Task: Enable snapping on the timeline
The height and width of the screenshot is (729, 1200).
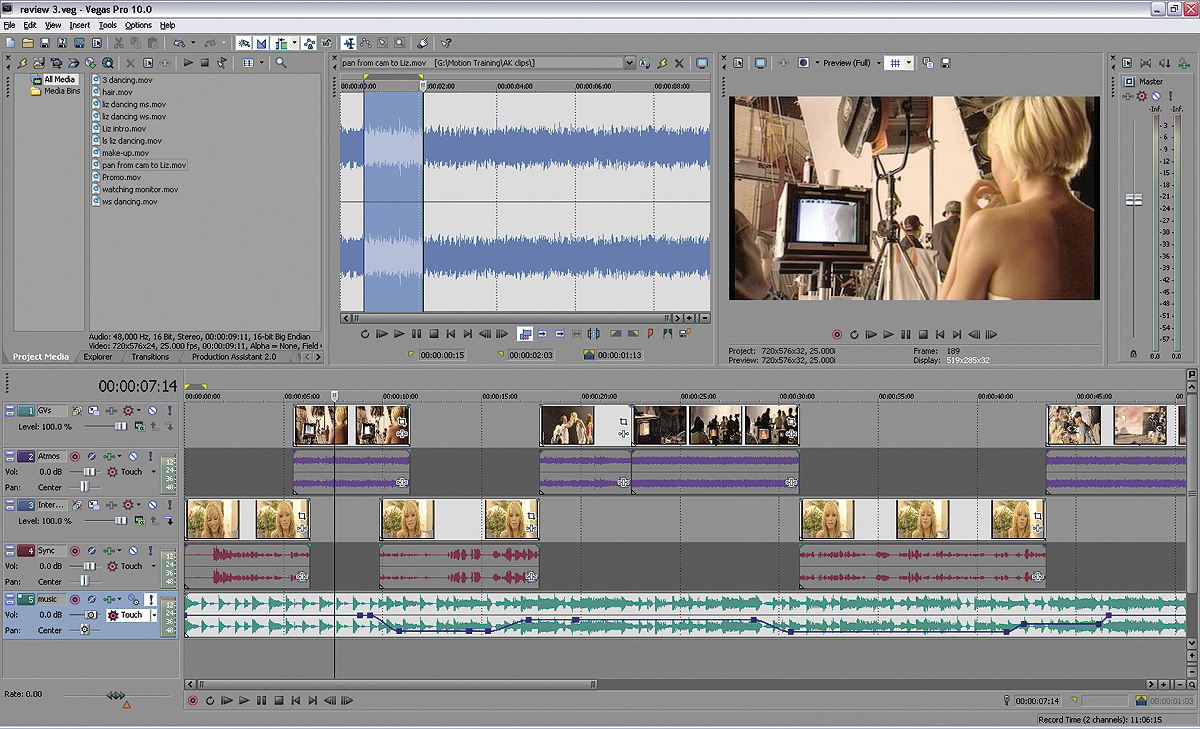Action: pos(244,43)
